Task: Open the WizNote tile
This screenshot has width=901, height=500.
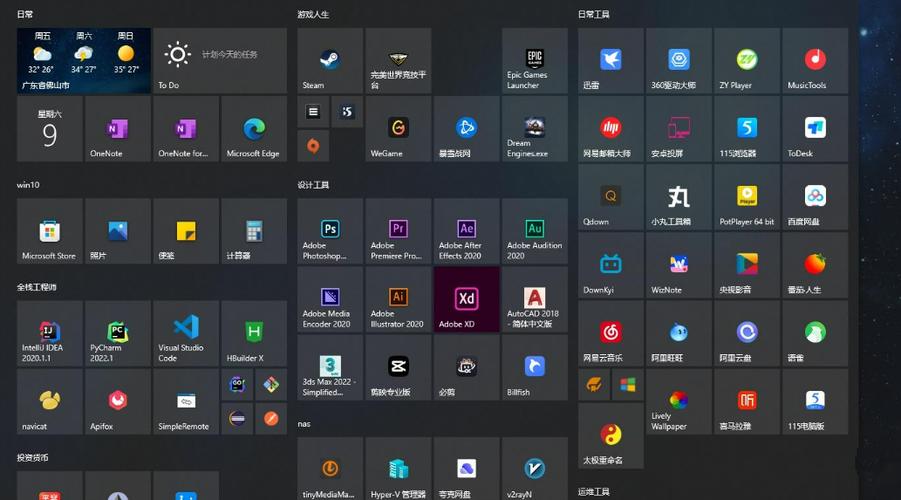Action: point(679,266)
